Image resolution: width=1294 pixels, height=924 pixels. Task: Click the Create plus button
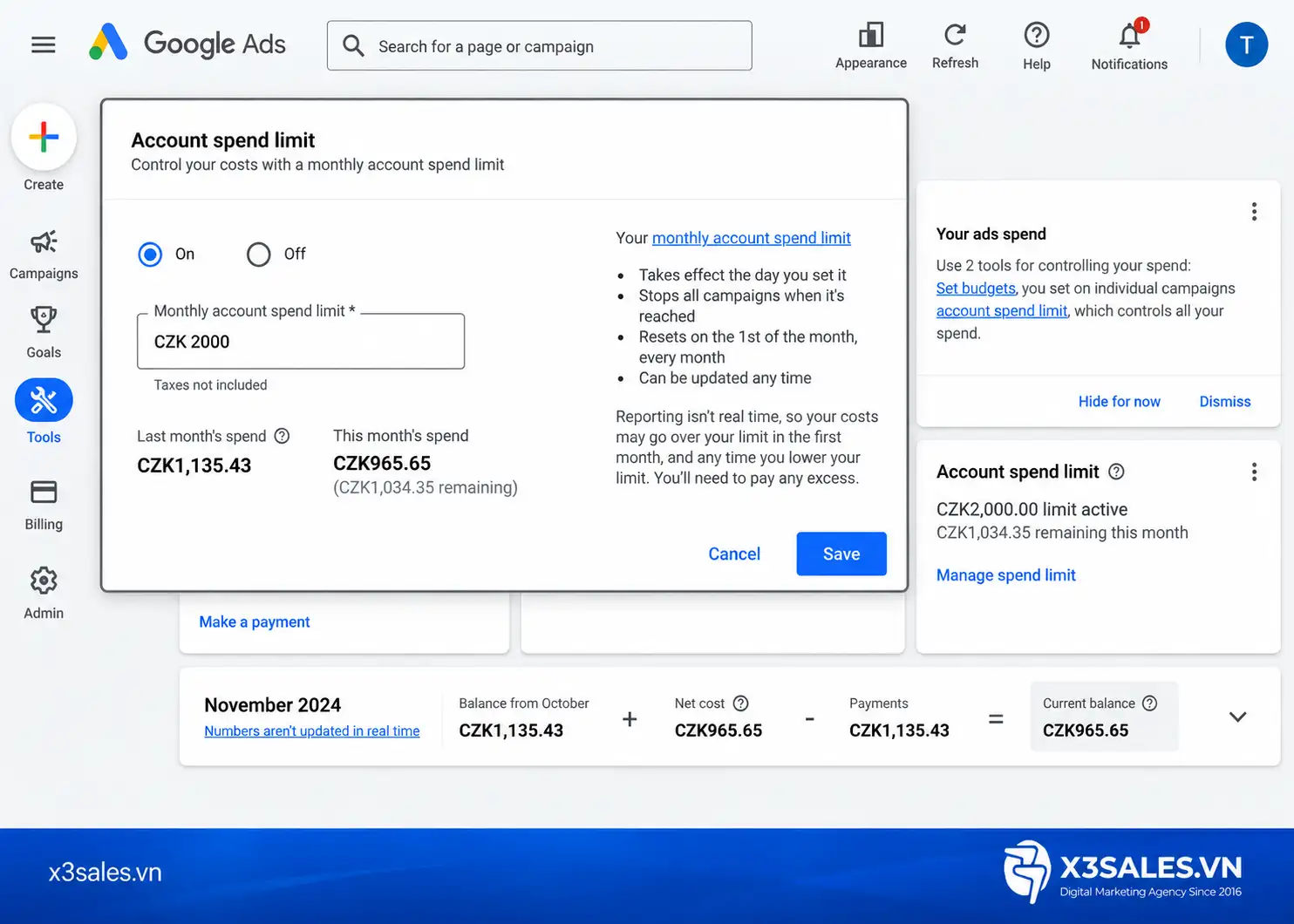pos(44,137)
